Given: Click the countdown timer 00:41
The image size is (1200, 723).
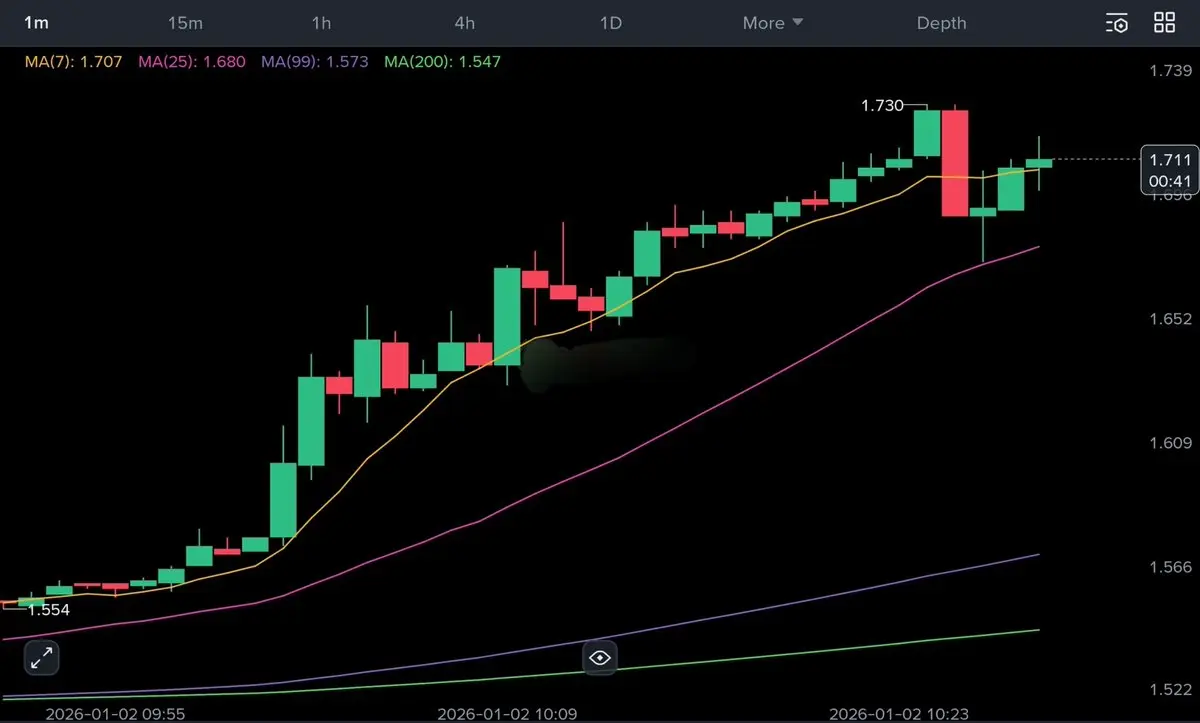Looking at the screenshot, I should 1169,181.
